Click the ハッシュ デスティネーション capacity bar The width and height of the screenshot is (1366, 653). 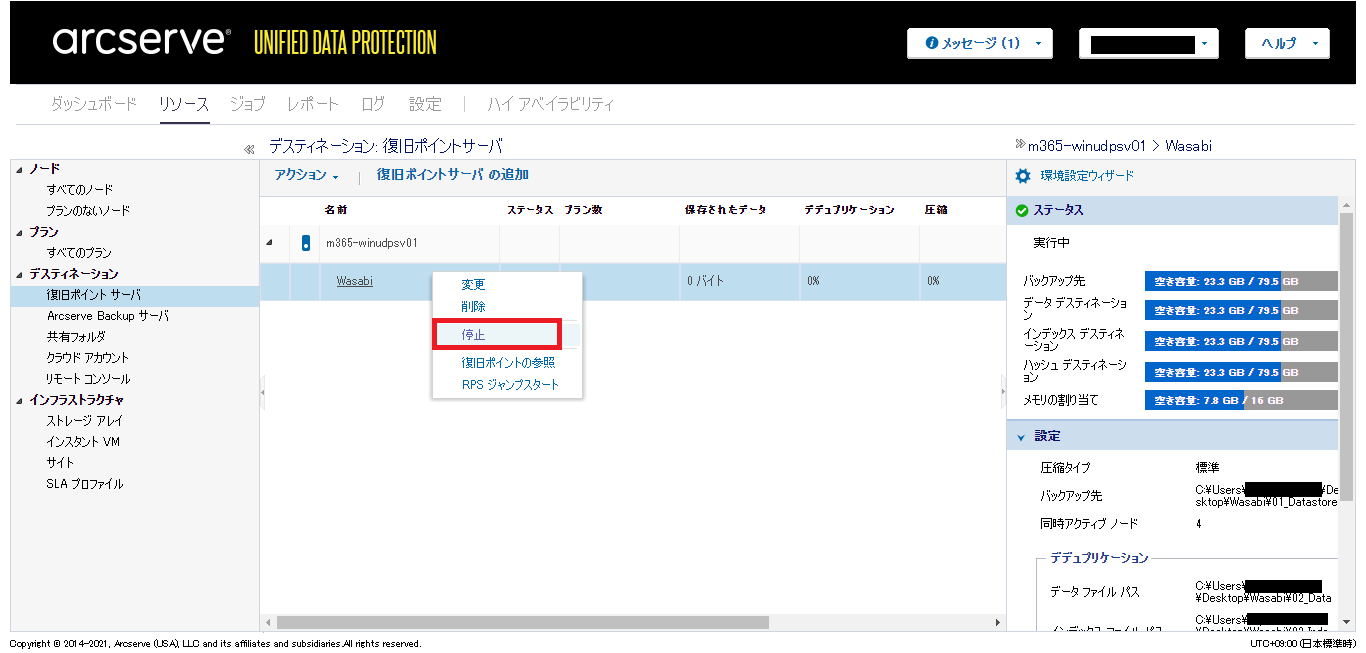coord(1241,371)
